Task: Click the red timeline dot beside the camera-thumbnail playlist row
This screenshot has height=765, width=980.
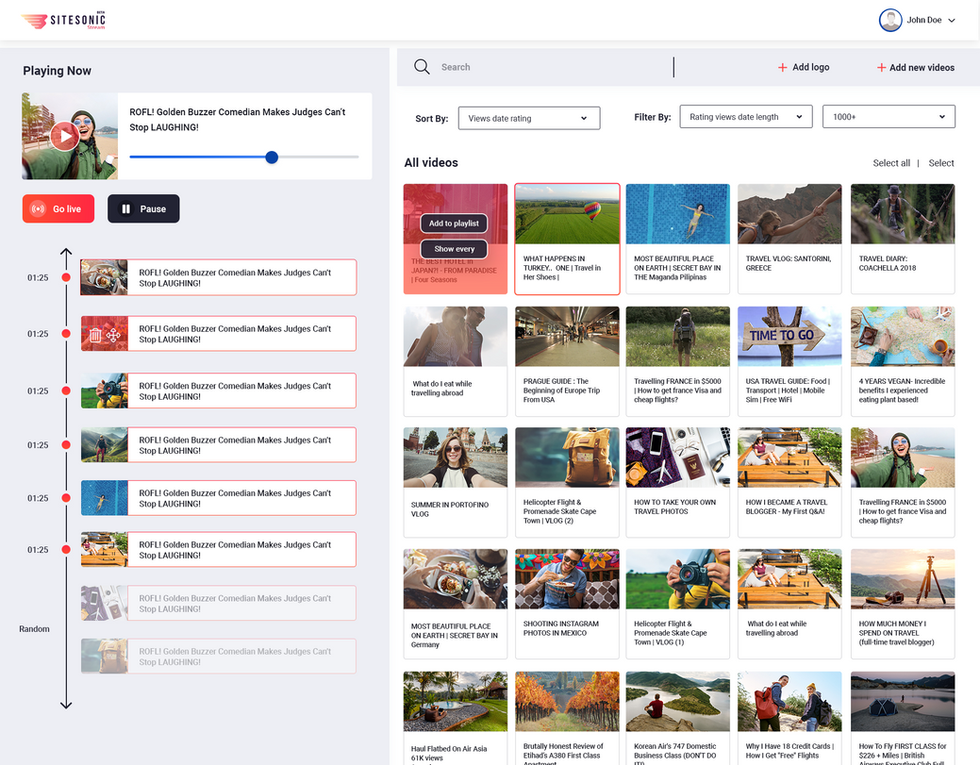Action: coord(66,391)
